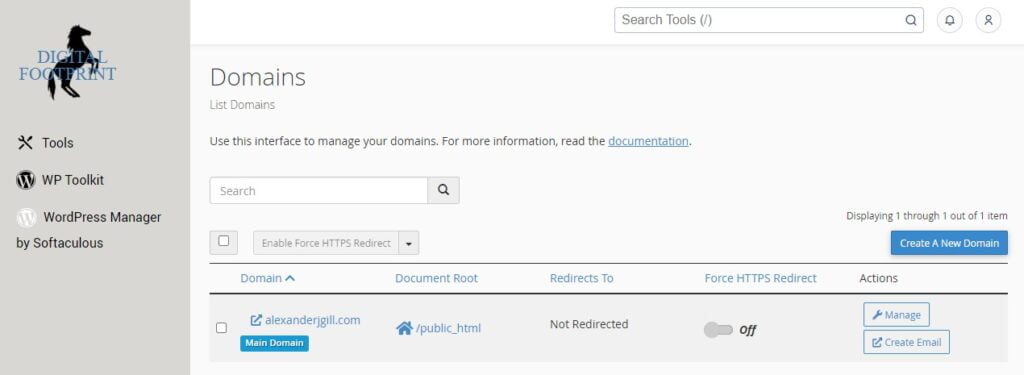Viewport: 1024px width, 375px height.
Task: Sort by the Redirects To column header
Action: (x=581, y=278)
